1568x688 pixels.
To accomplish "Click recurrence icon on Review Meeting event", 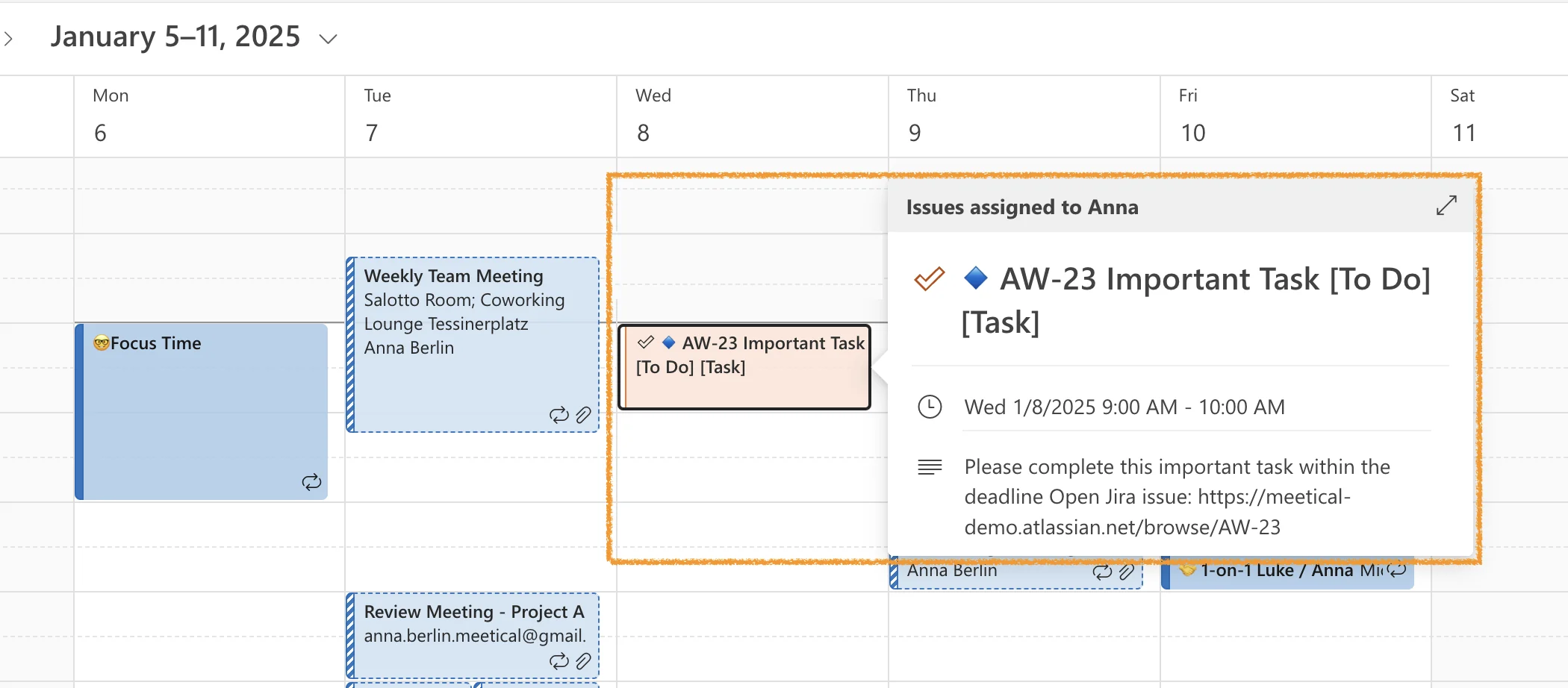I will (x=559, y=661).
